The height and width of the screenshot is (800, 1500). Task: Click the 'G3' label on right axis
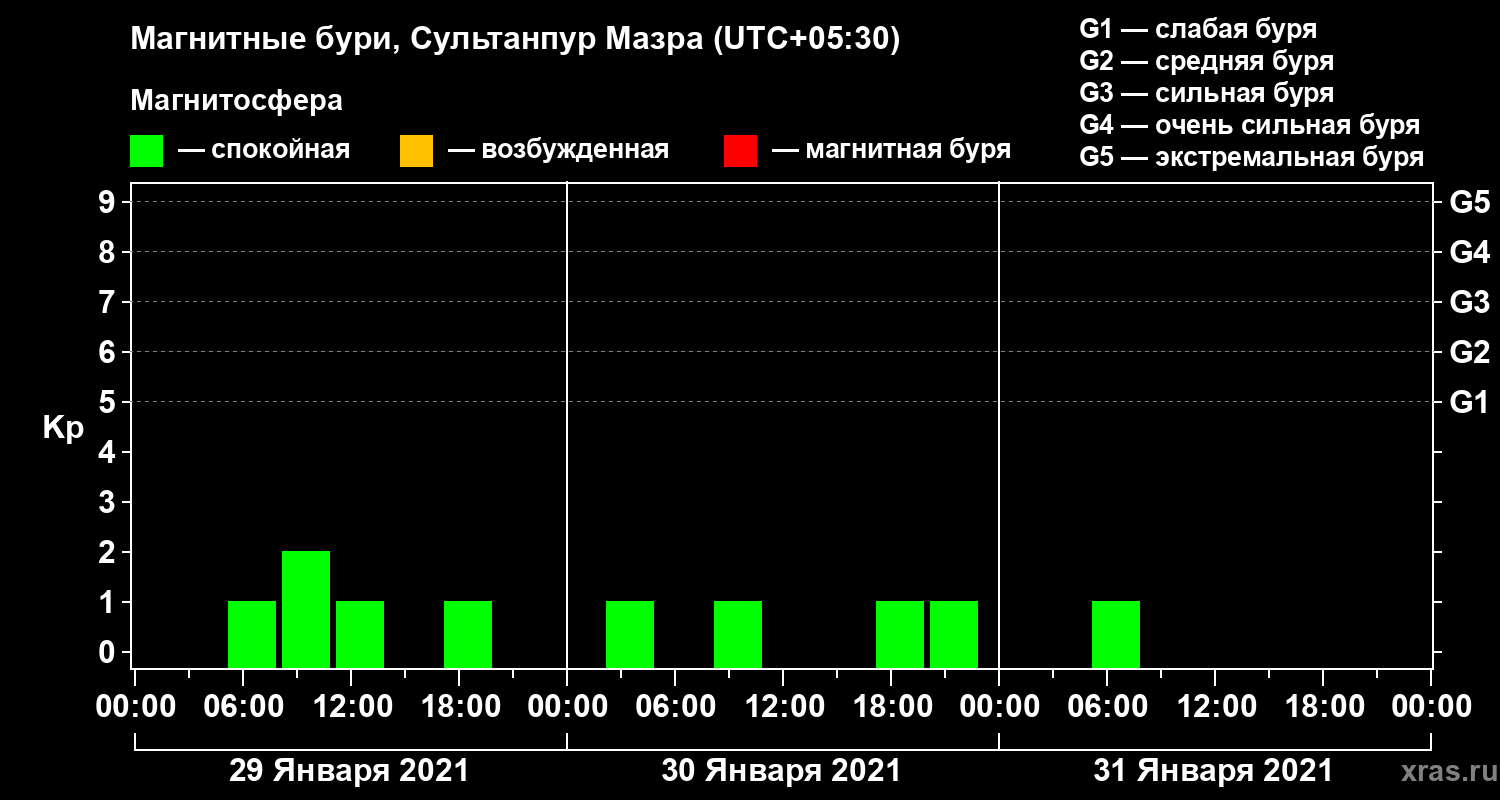tap(1469, 302)
